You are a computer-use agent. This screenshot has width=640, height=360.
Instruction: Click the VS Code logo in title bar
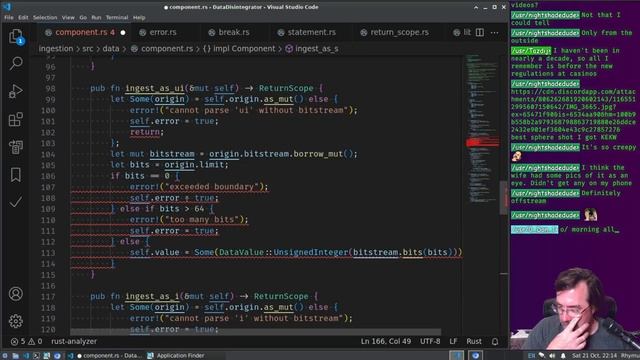pos(7,7)
